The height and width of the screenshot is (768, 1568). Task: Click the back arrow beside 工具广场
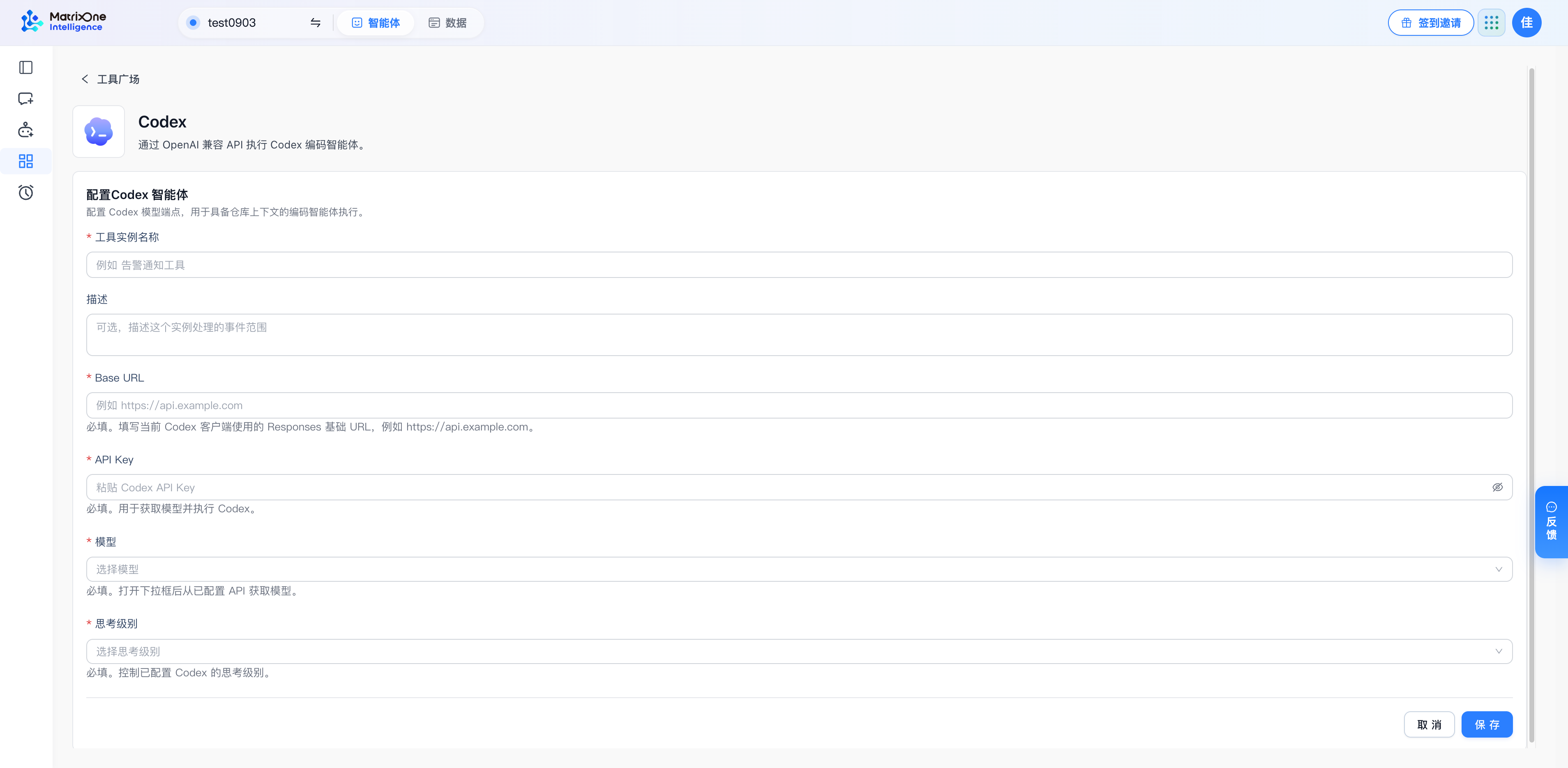click(85, 79)
